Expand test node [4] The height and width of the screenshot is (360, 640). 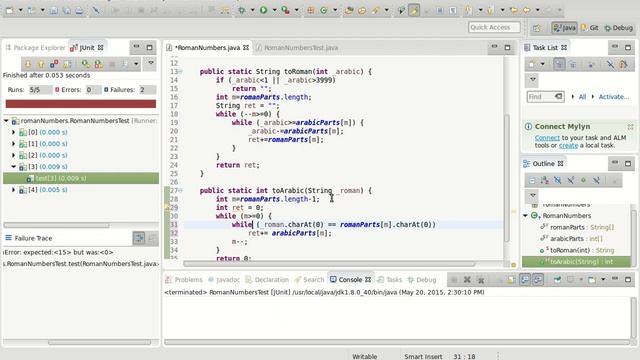(13, 190)
